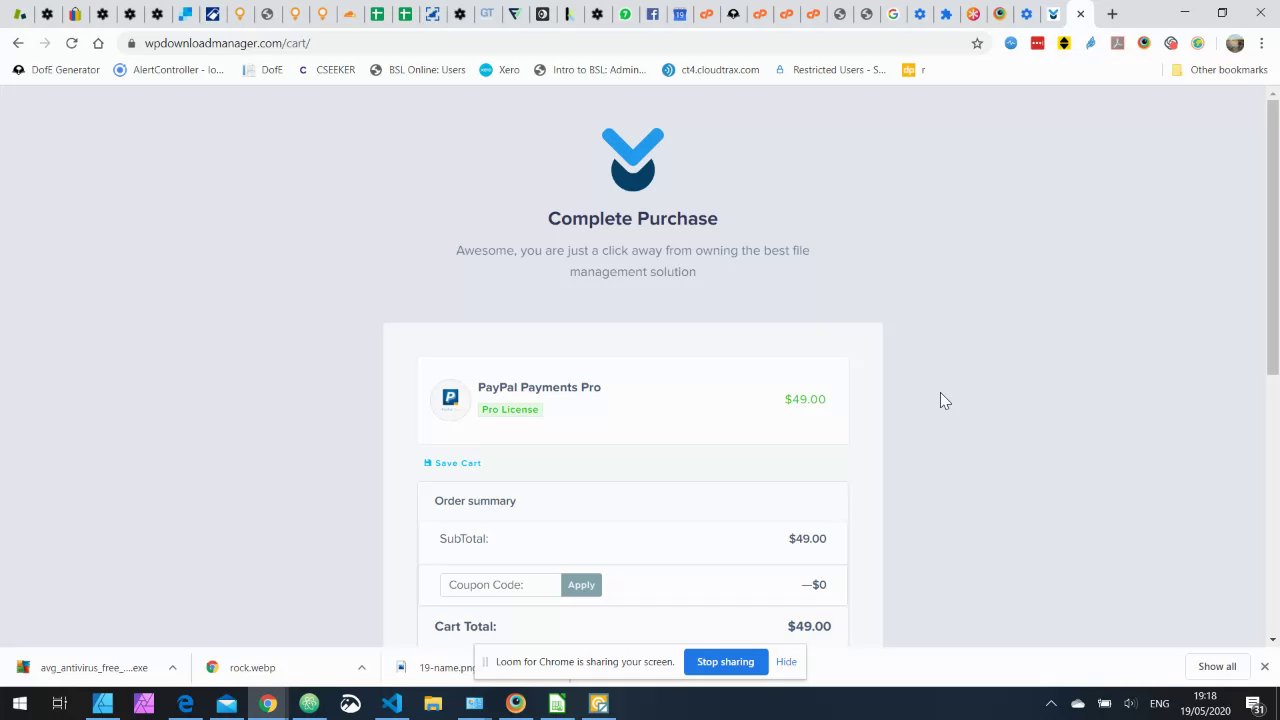Image resolution: width=1280 pixels, height=720 pixels.
Task: Click the SubTotal $49.00 value
Action: pyautogui.click(x=807, y=539)
